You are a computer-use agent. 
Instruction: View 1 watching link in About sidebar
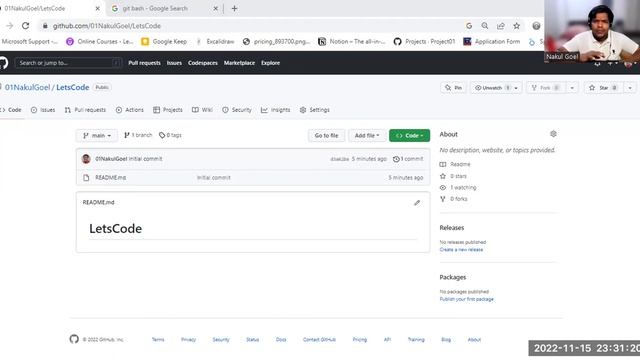click(458, 188)
